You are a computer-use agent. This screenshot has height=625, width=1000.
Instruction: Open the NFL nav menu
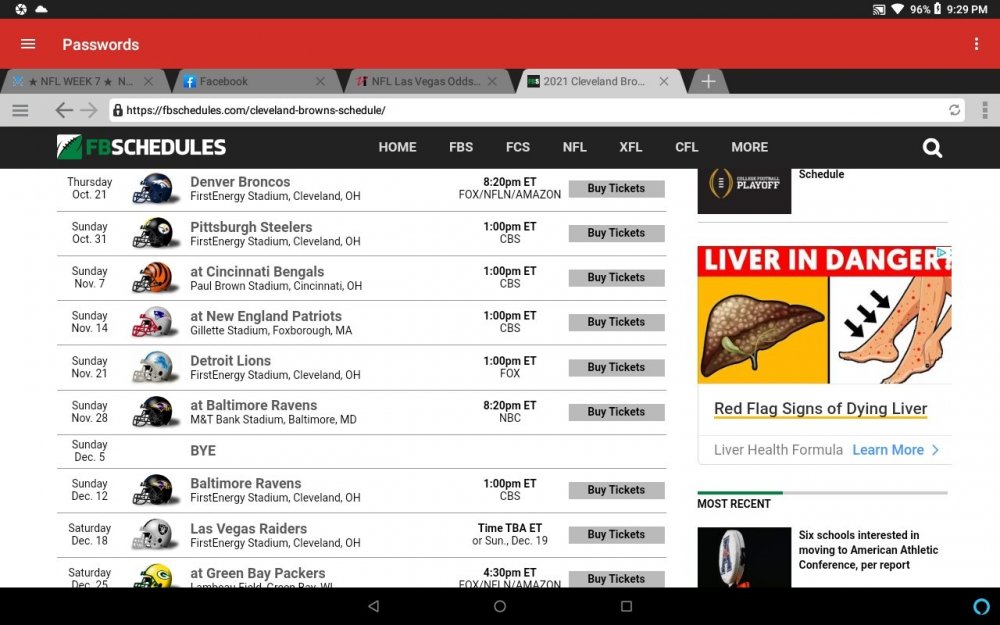click(x=575, y=147)
